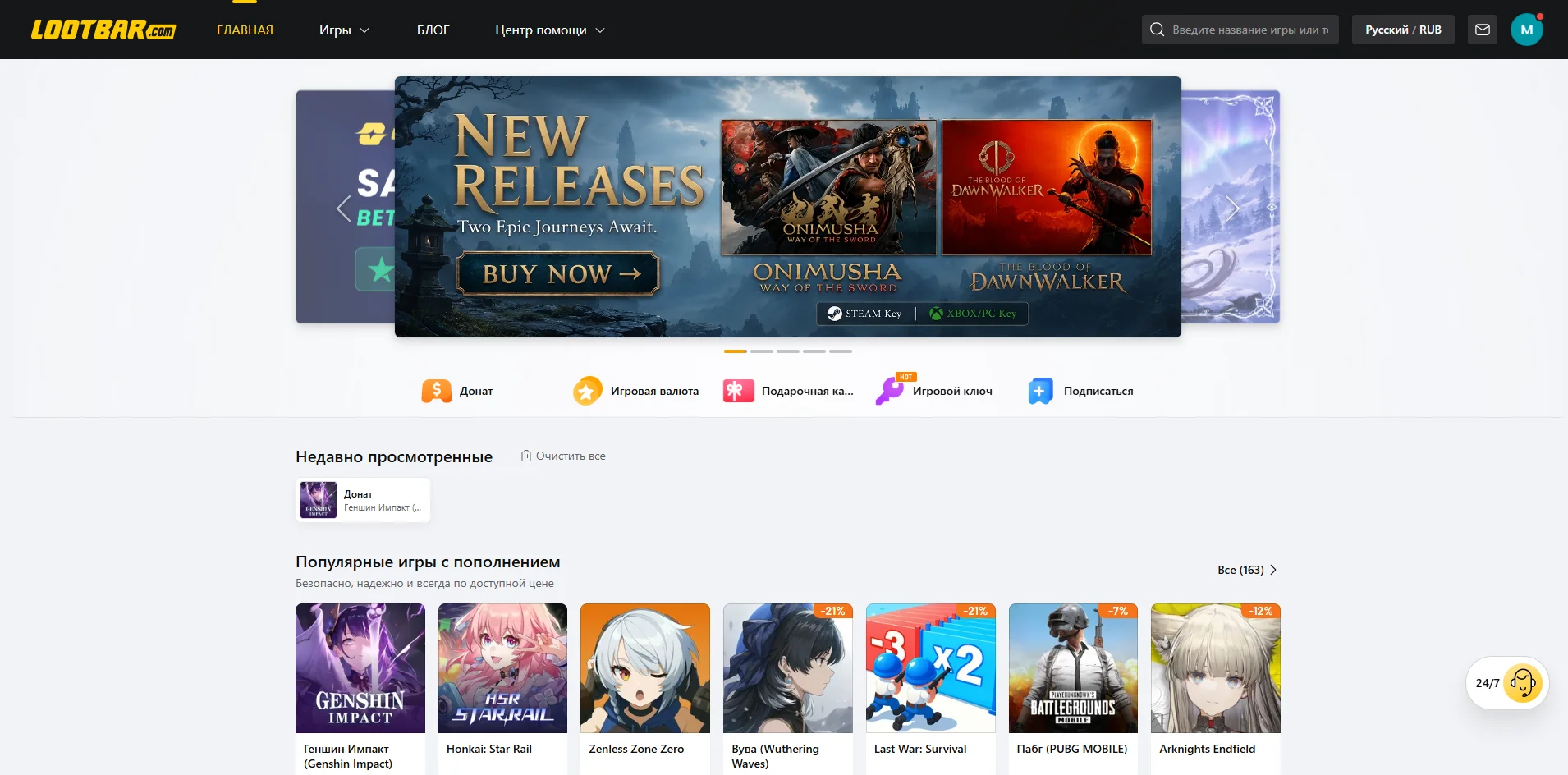Click the Донат orange dollar icon
1568x775 pixels.
coord(437,391)
